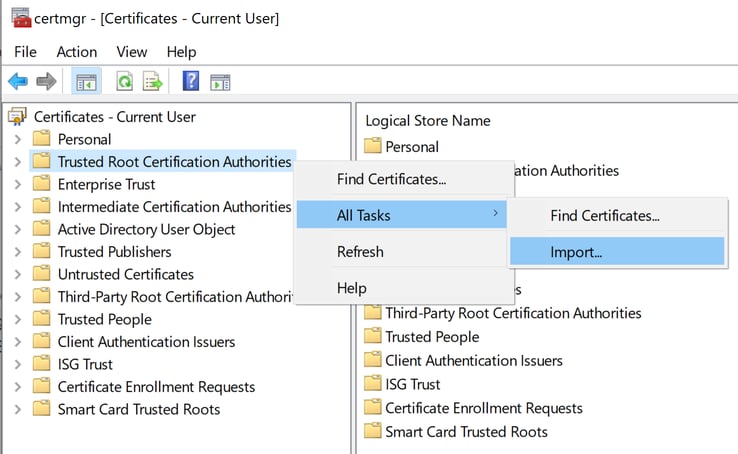The image size is (738, 454).
Task: Select Trusted Root Certification Authorities tree item
Action: click(x=175, y=162)
